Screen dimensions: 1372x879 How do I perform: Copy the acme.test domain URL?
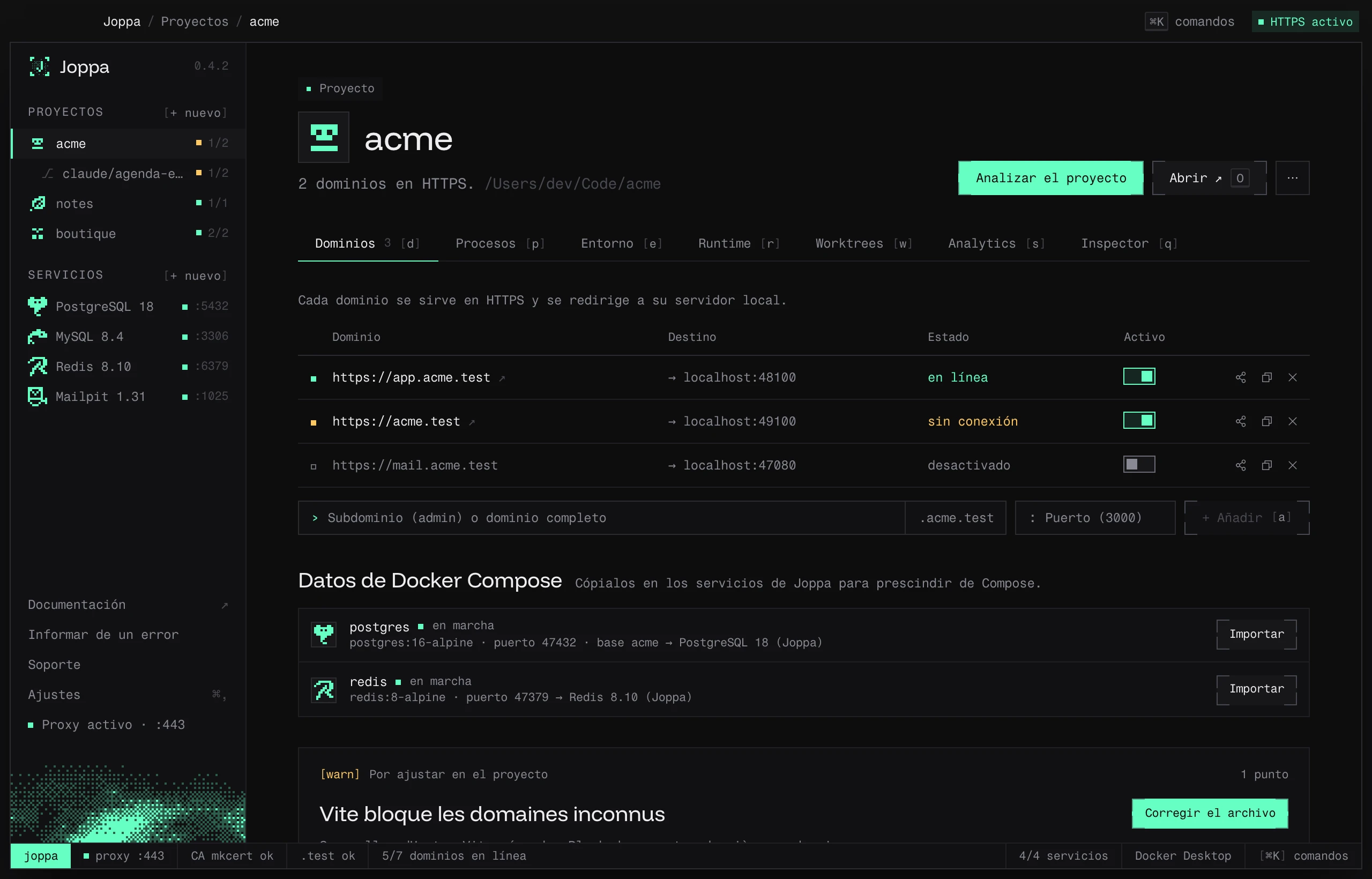pyautogui.click(x=1266, y=421)
